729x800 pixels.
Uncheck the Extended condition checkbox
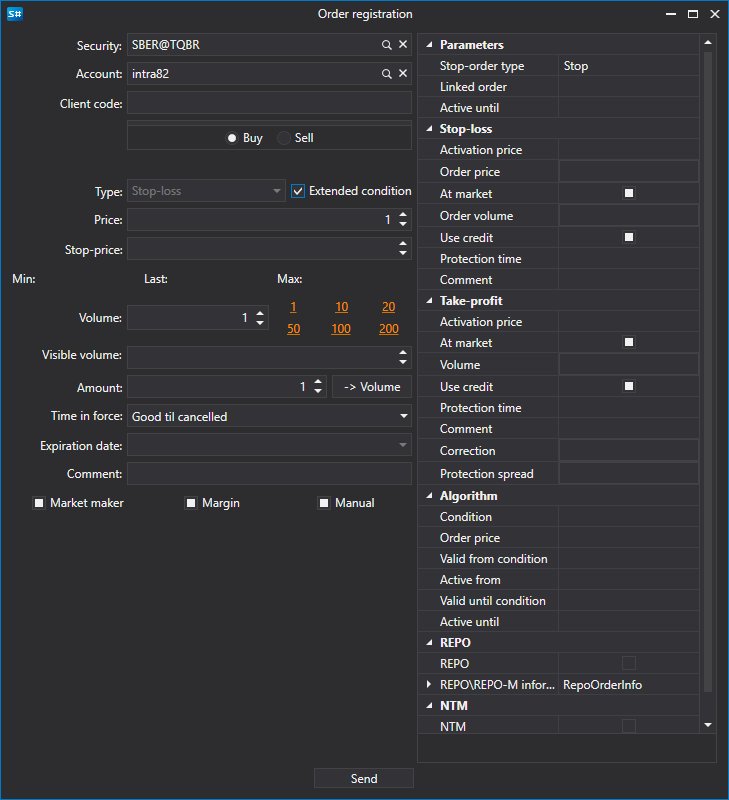click(x=298, y=191)
